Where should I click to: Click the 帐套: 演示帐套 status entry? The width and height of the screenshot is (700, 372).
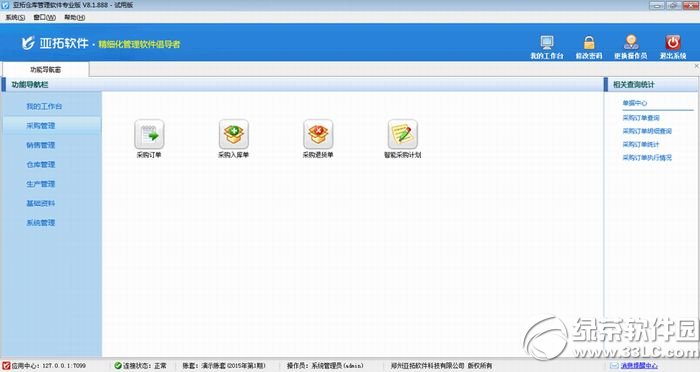[x=224, y=366]
